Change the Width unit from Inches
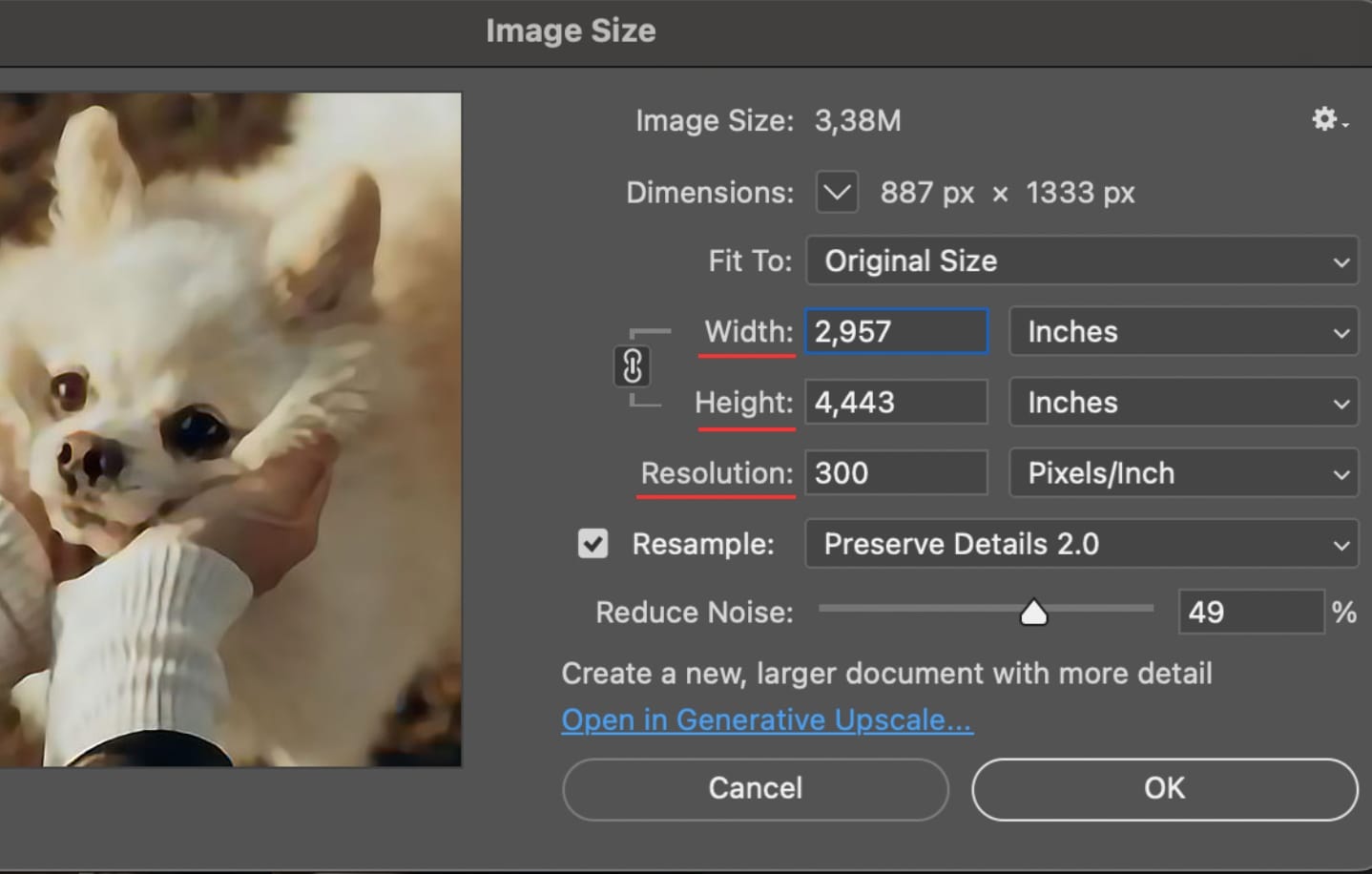Screen dimensions: 1372x874 1182,331
